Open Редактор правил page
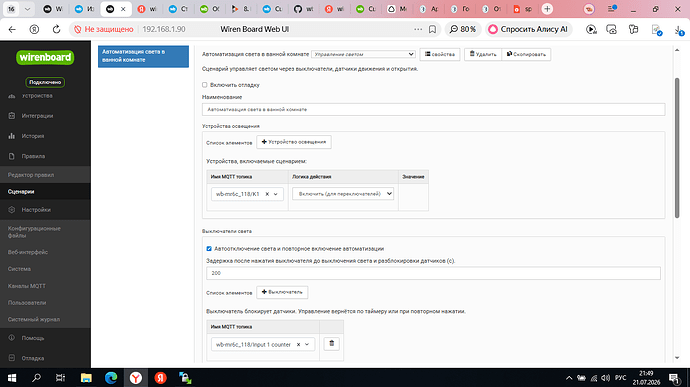Viewport: 690px width, 387px height. point(31,175)
